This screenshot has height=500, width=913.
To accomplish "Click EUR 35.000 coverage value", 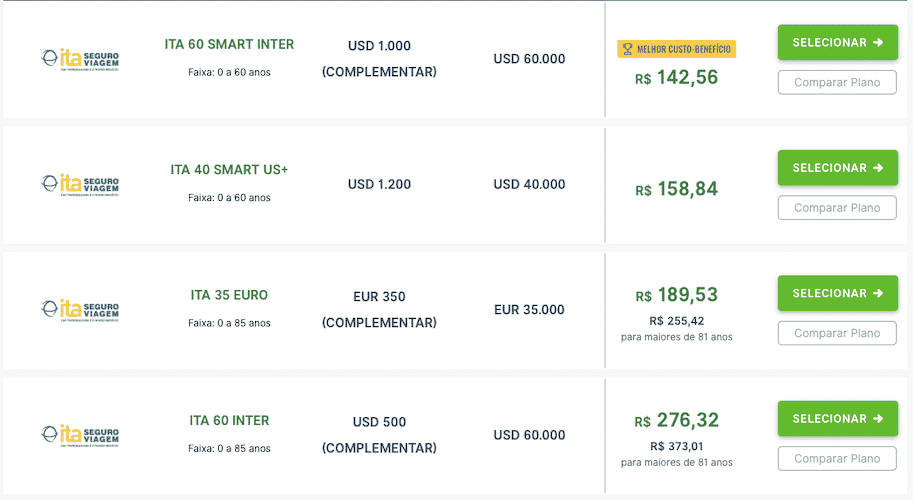I will coord(529,310).
